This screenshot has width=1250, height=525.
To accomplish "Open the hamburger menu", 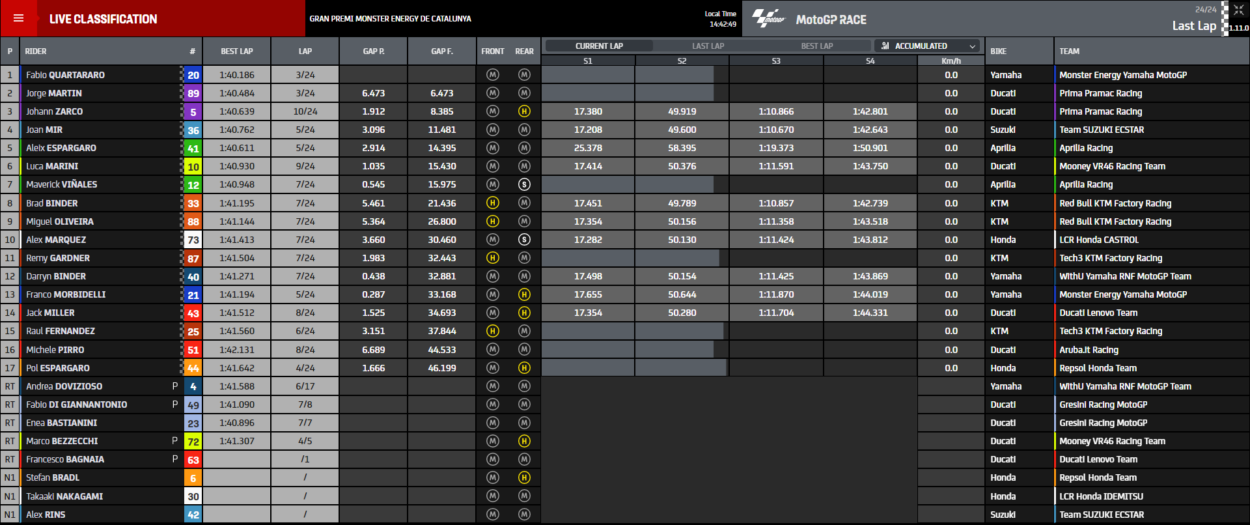I will [x=18, y=18].
